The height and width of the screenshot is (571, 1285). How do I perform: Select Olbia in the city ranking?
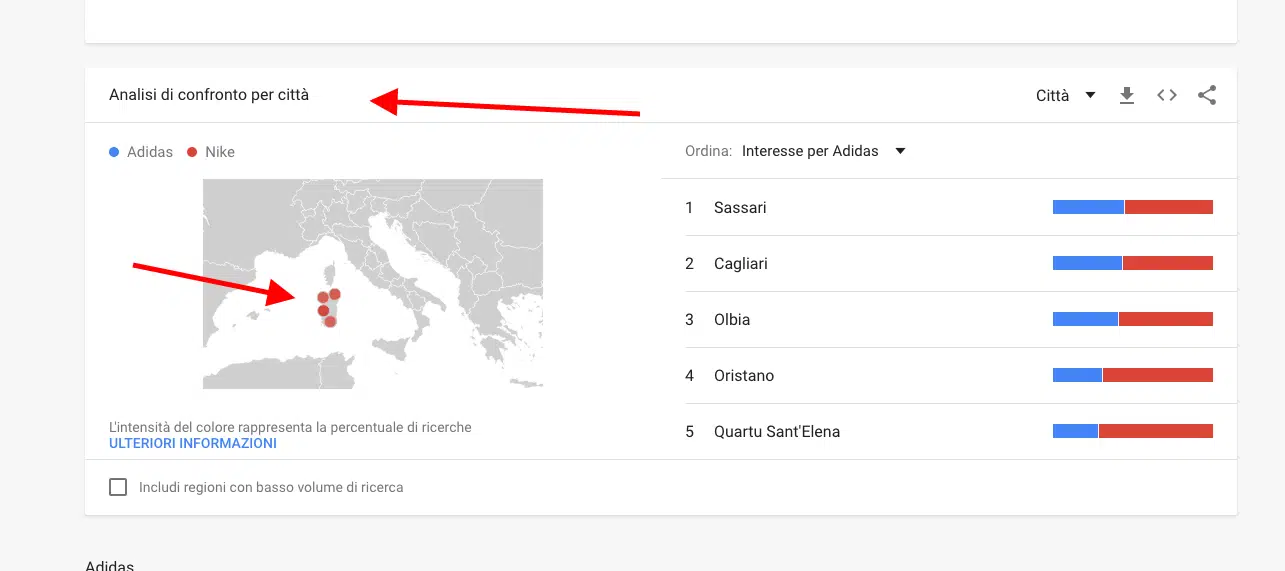point(732,320)
